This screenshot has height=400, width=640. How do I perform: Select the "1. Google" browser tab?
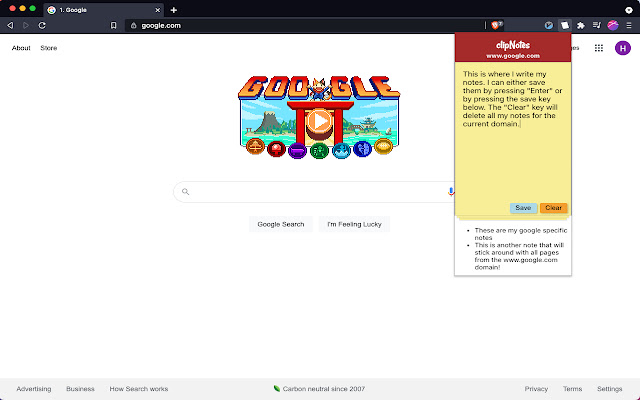104,10
